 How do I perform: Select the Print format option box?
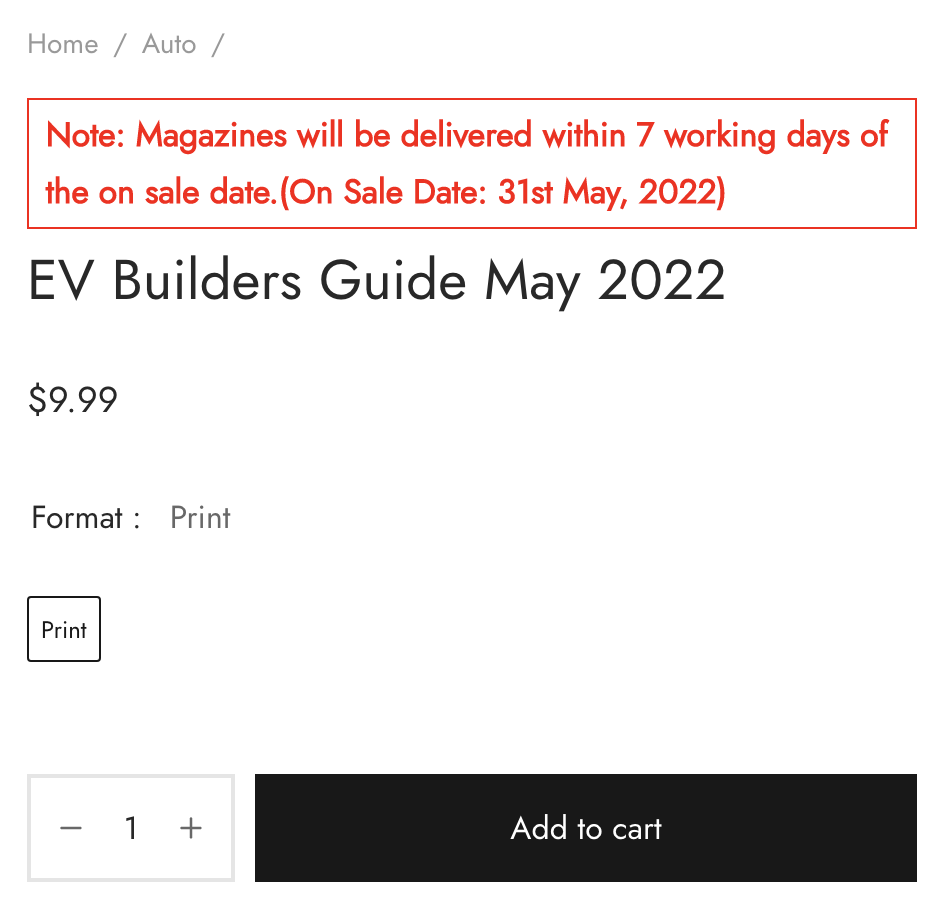(x=64, y=629)
